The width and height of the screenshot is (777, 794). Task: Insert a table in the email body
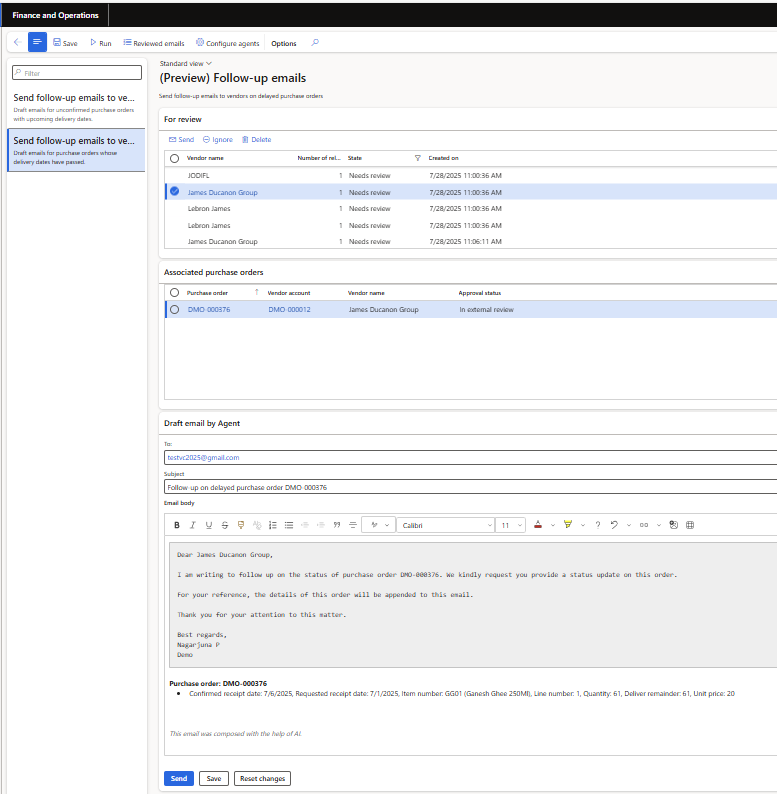[x=690, y=525]
